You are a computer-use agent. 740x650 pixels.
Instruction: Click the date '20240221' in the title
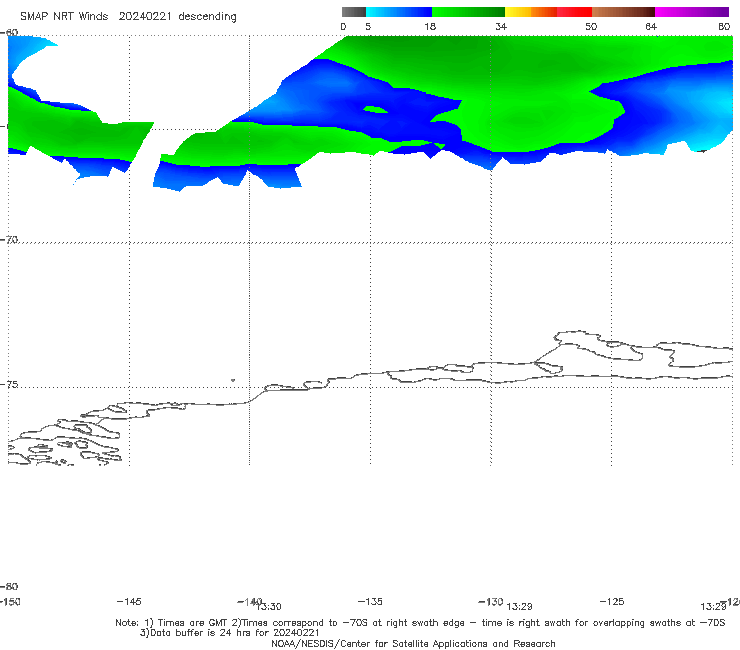click(x=145, y=17)
